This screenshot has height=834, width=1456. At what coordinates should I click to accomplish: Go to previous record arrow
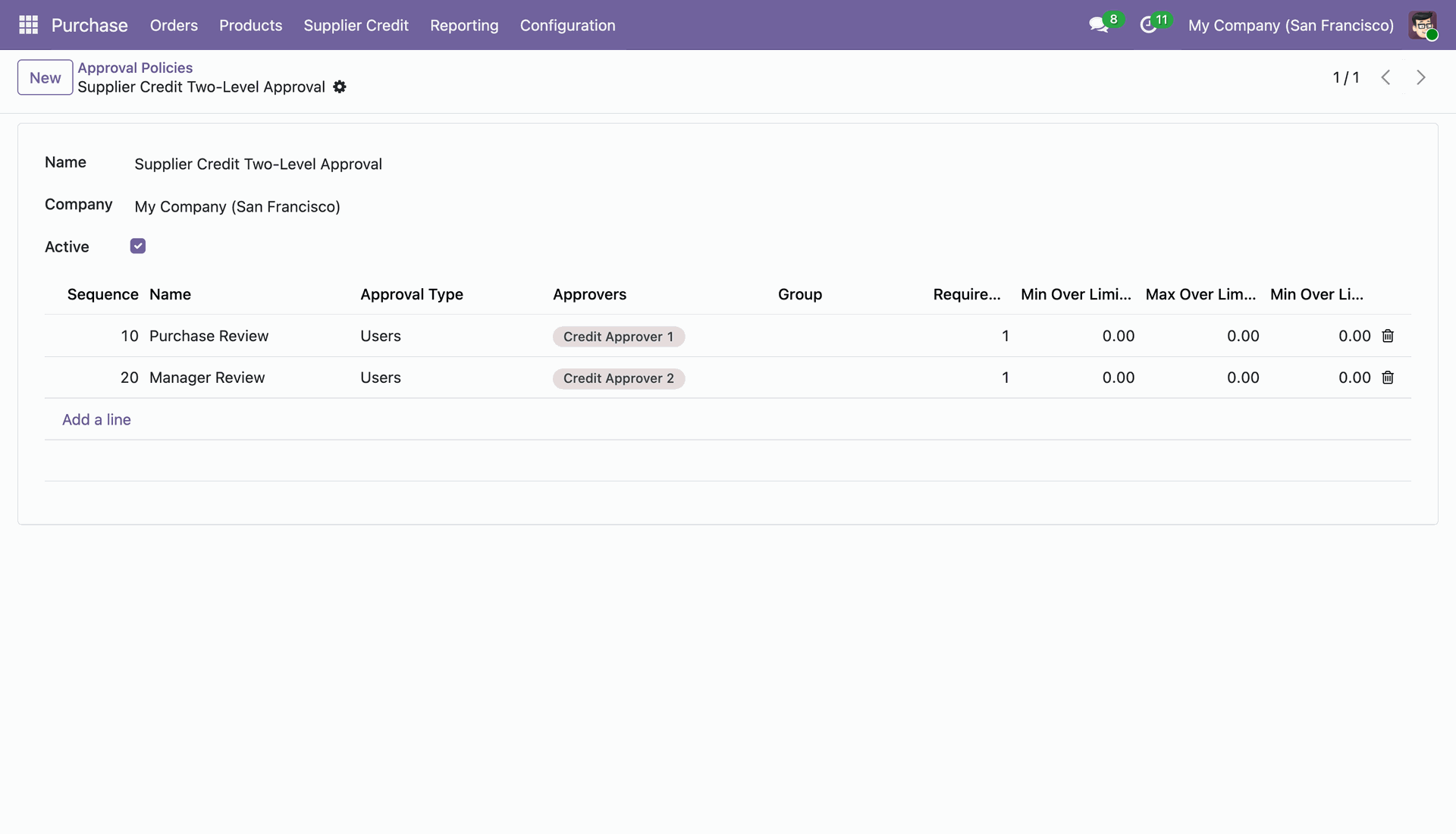coord(1385,77)
